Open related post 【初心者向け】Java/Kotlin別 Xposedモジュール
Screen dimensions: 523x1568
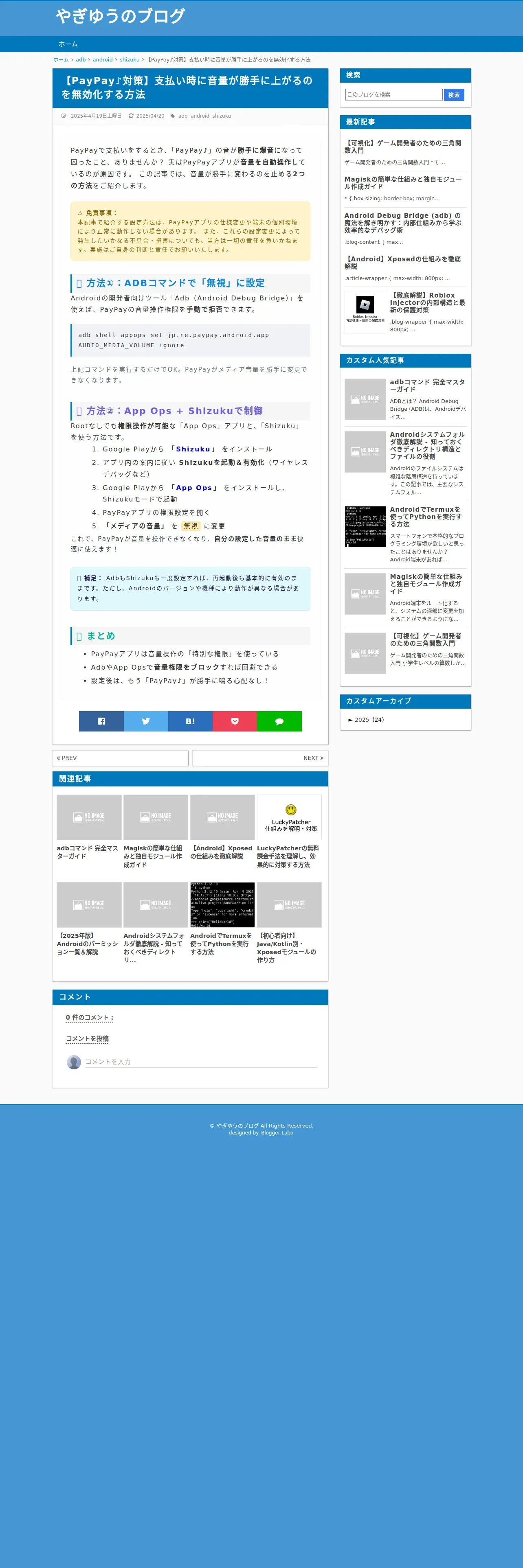click(288, 948)
